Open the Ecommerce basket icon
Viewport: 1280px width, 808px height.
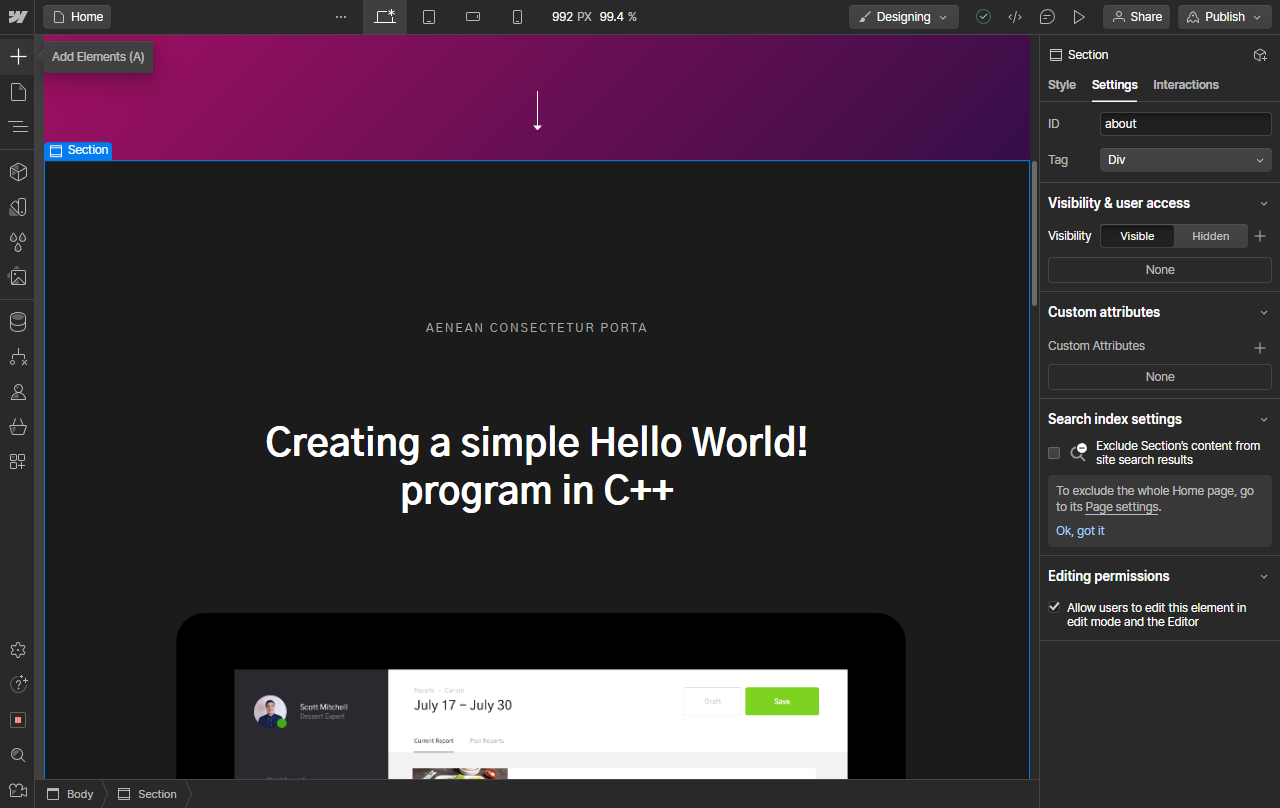18,427
